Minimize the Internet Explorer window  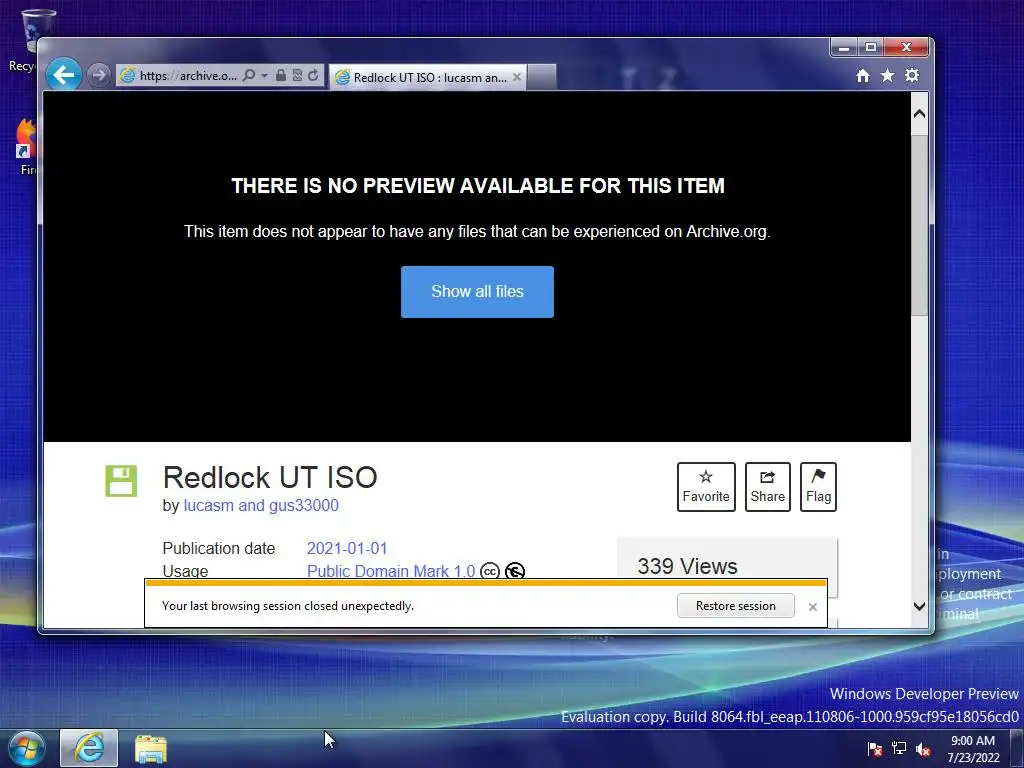(844, 47)
